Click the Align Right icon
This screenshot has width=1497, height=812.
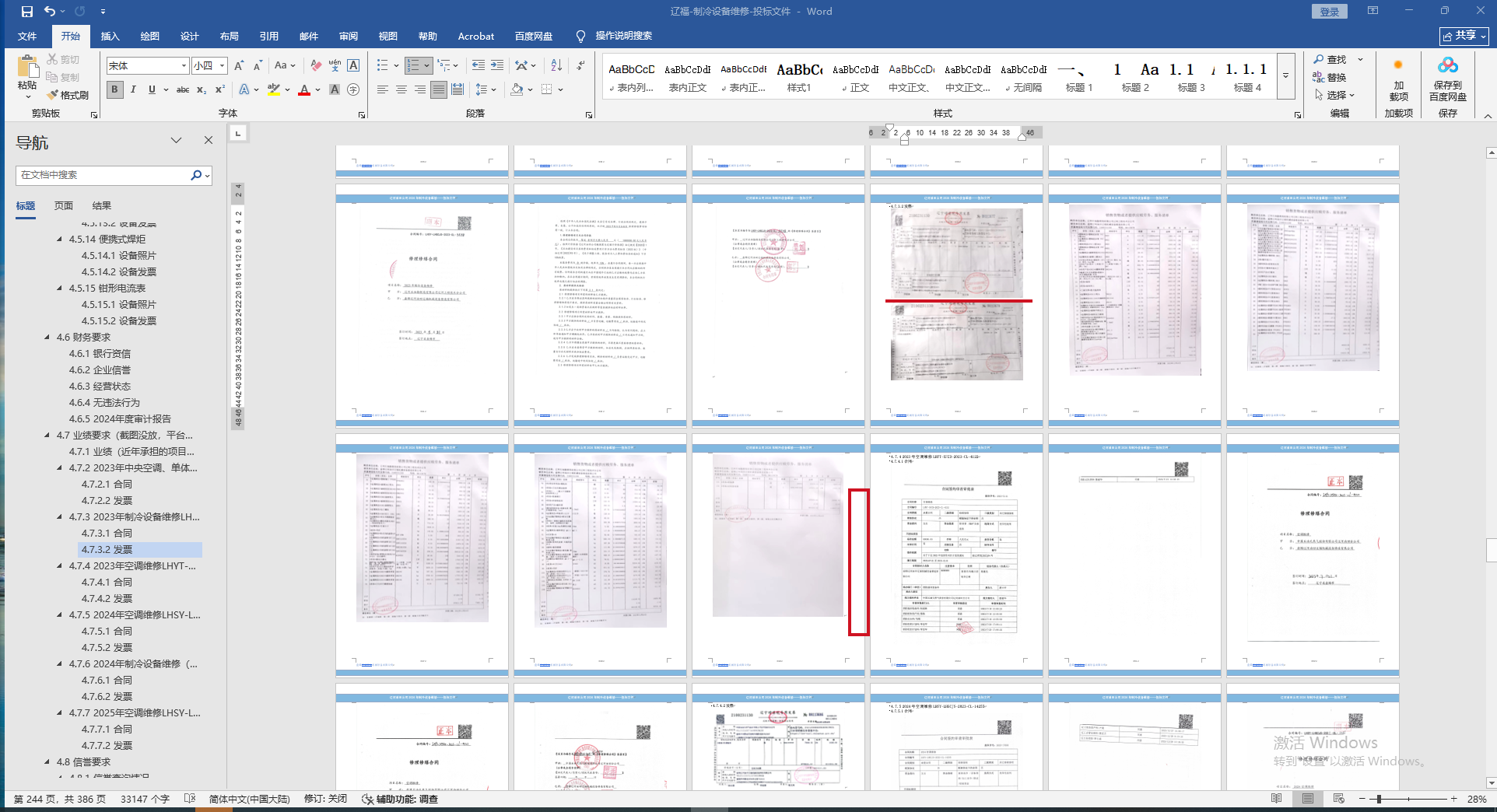420,90
